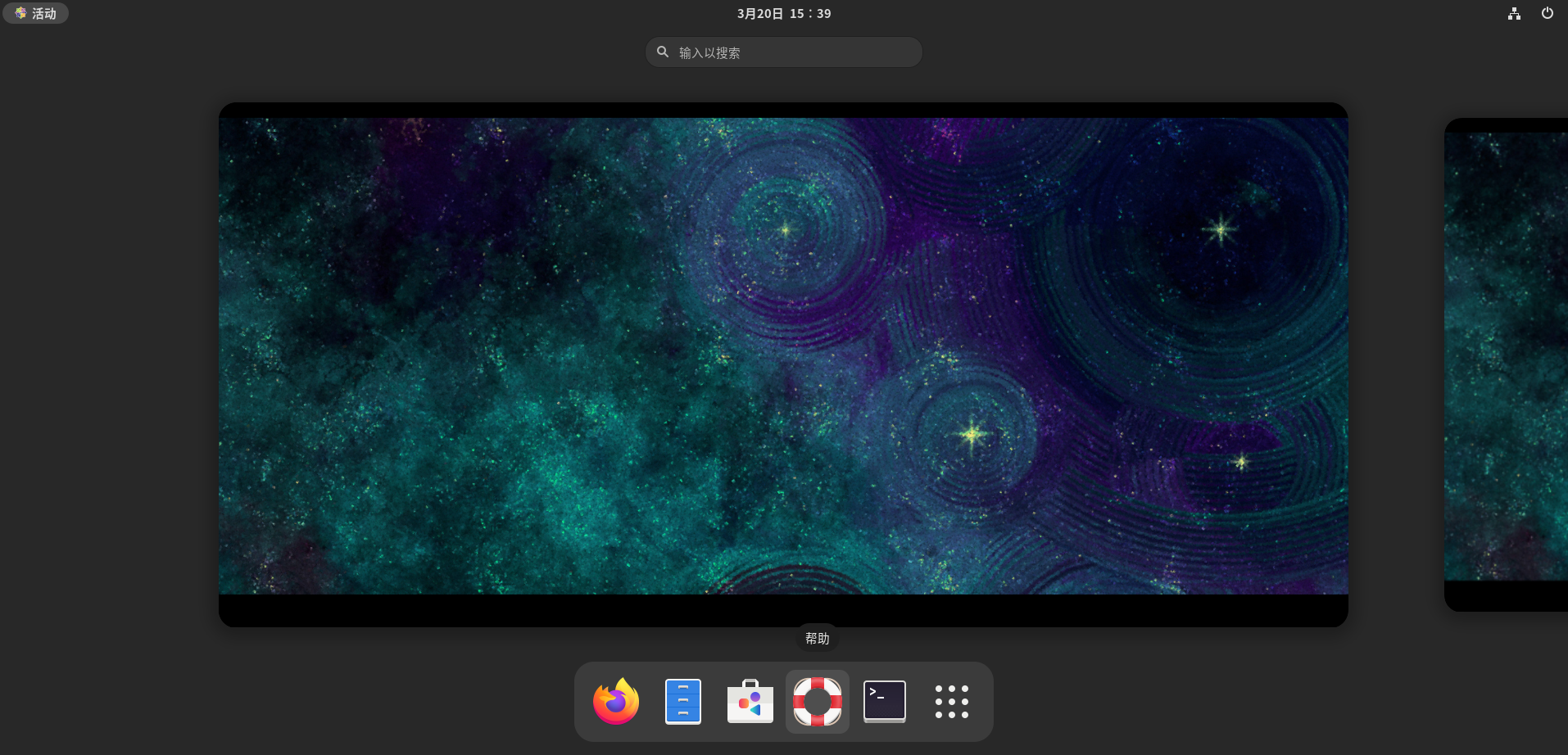The image size is (1568, 755).
Task: Open the clock showing 3月20日 15:39
Action: [x=784, y=13]
